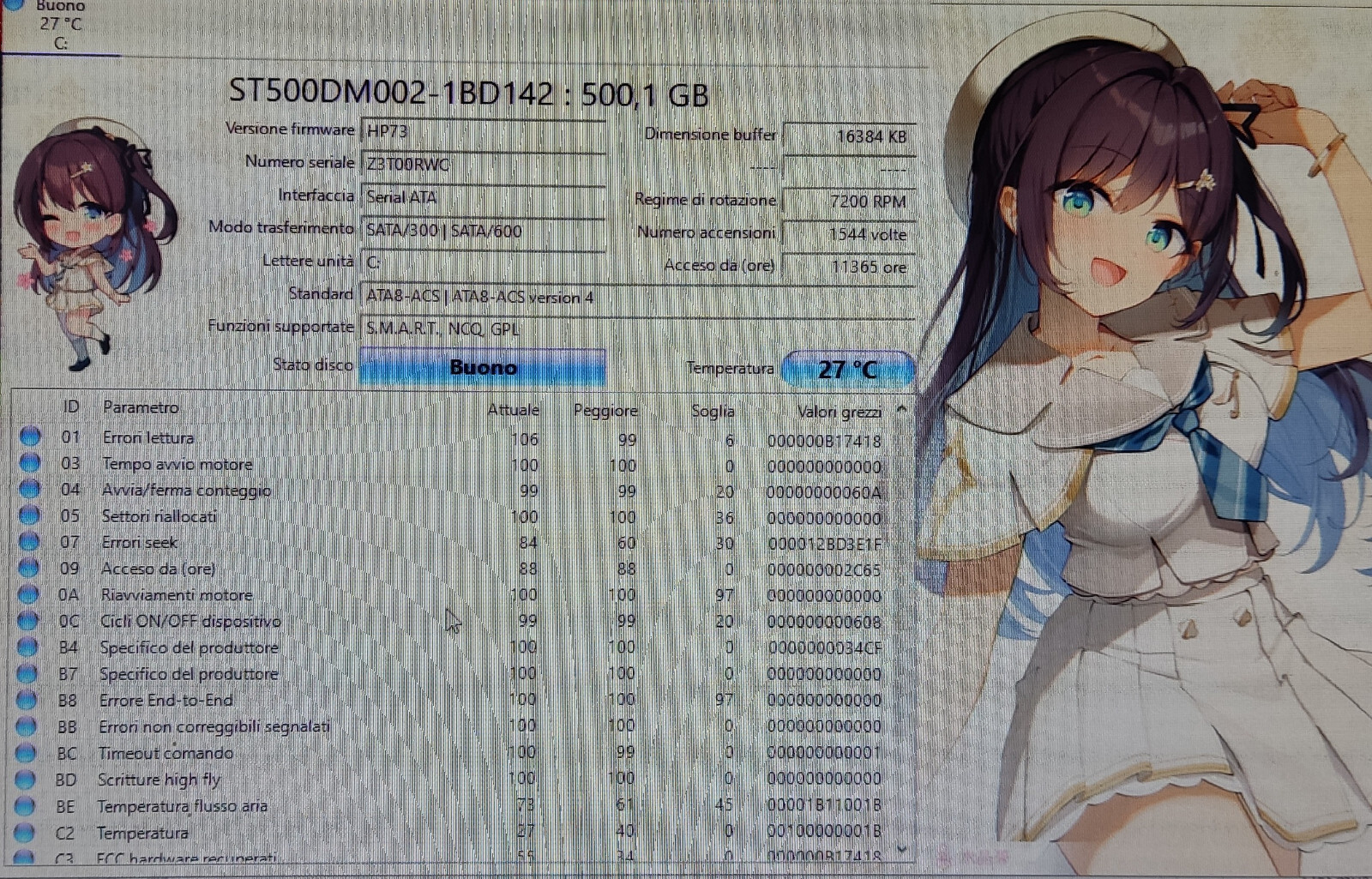The width and height of the screenshot is (1372, 879).
Task: Click the Versione firmware field HP73
Action: point(484,132)
